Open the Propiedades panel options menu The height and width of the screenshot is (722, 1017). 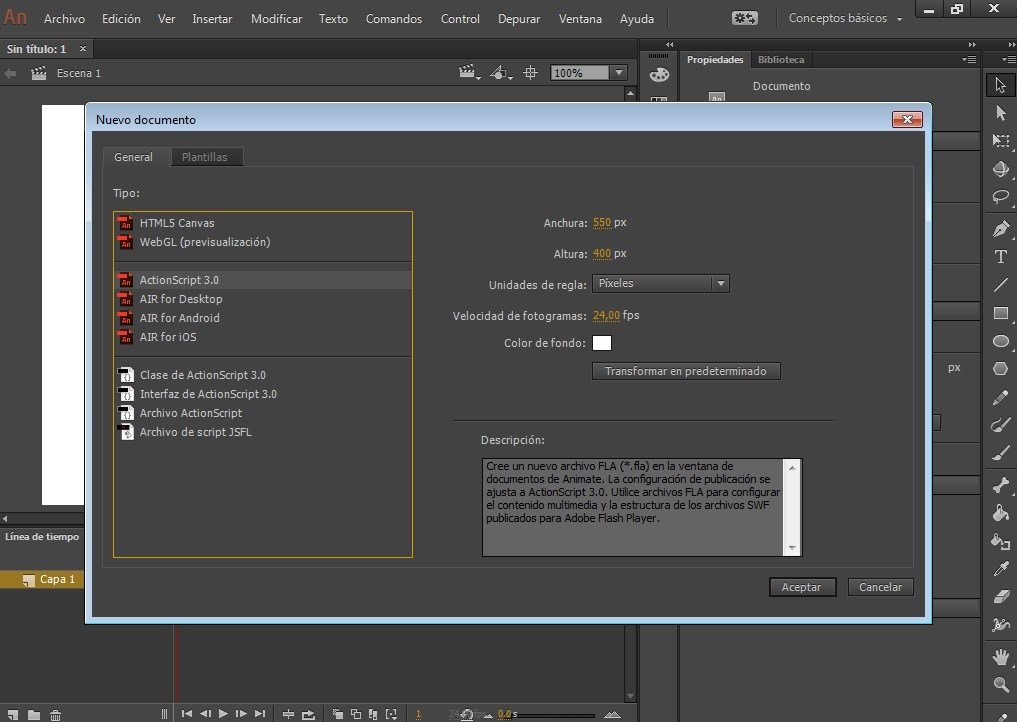(x=969, y=60)
